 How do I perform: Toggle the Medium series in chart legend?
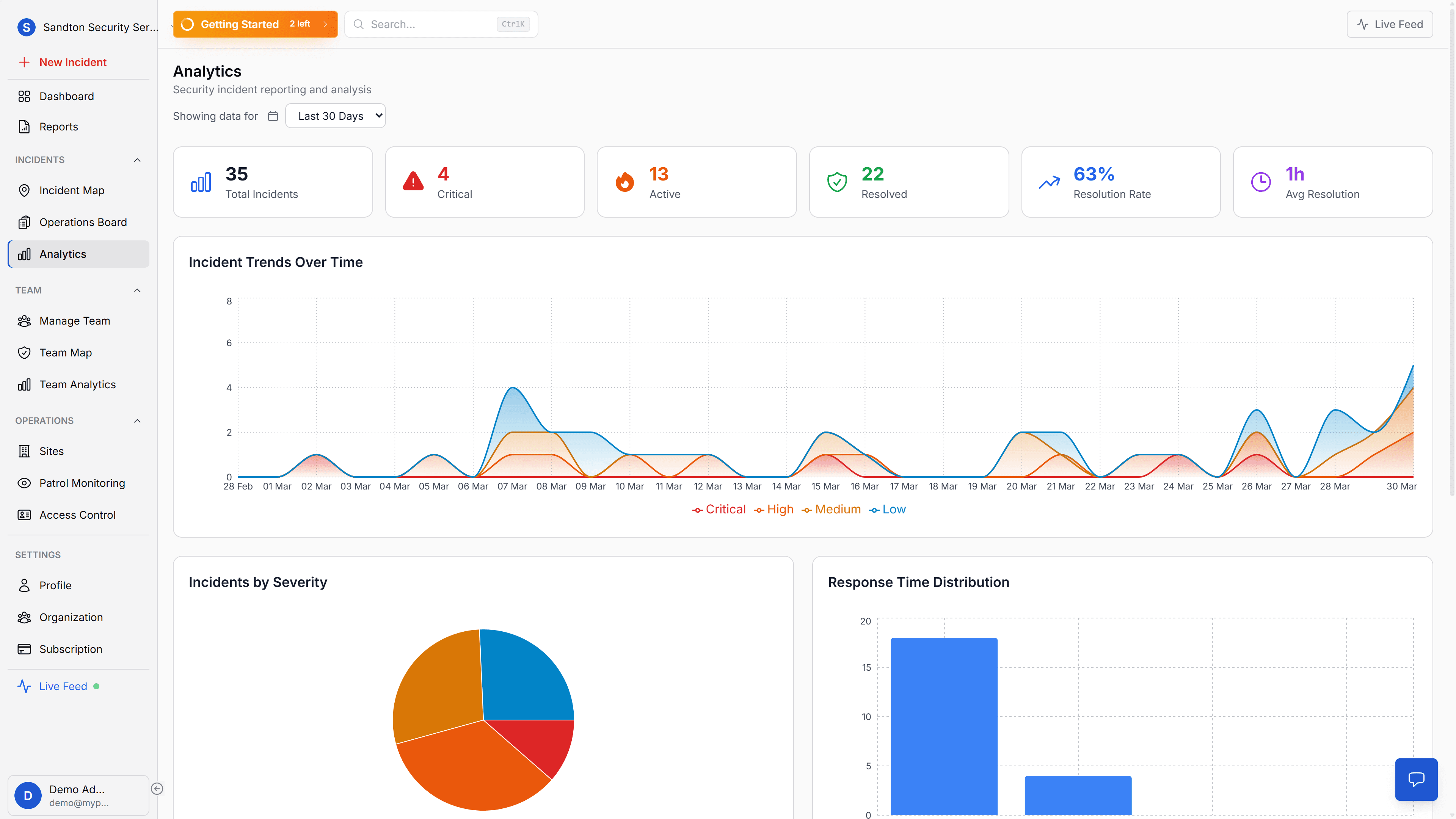[x=830, y=509]
